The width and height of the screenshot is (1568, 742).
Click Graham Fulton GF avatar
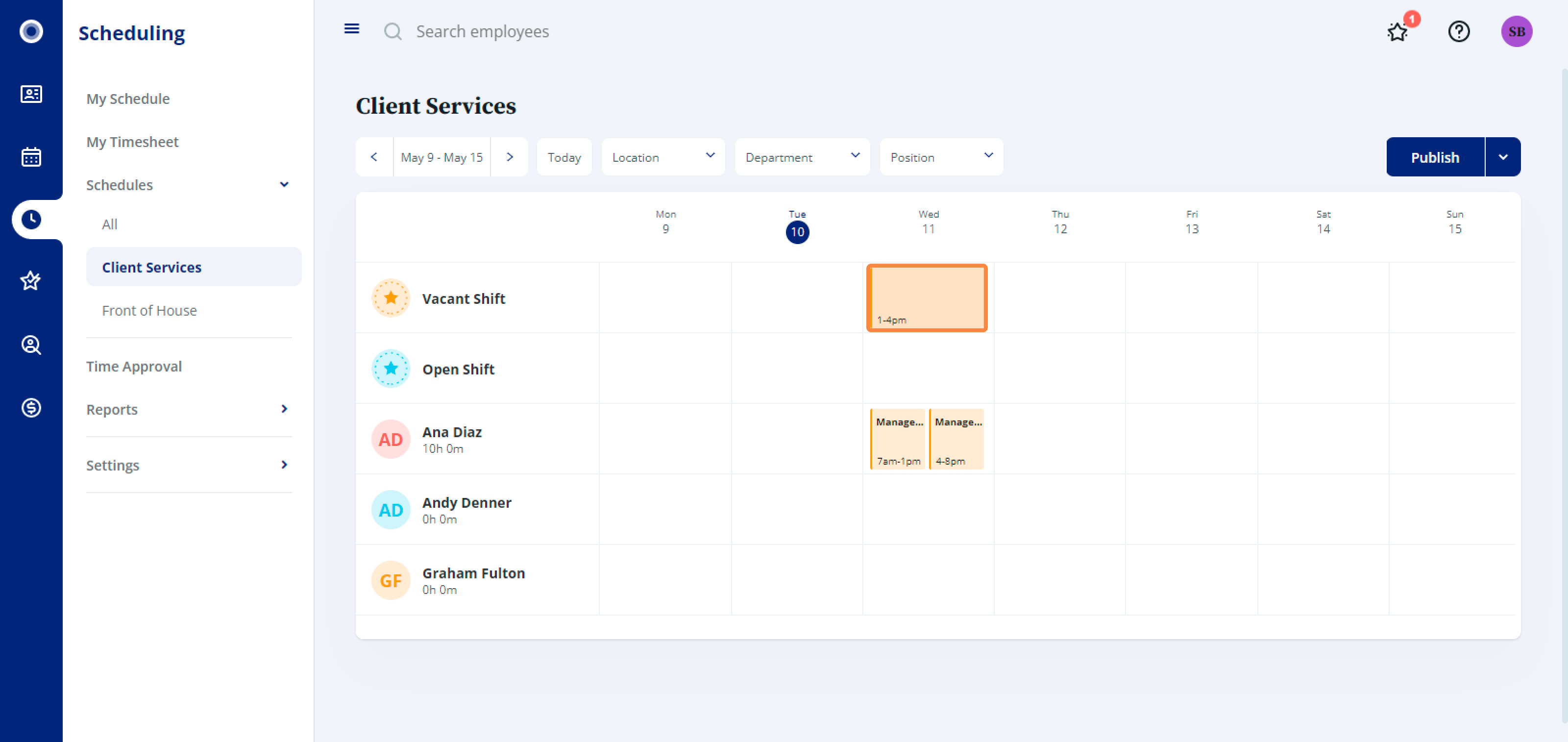click(x=391, y=580)
